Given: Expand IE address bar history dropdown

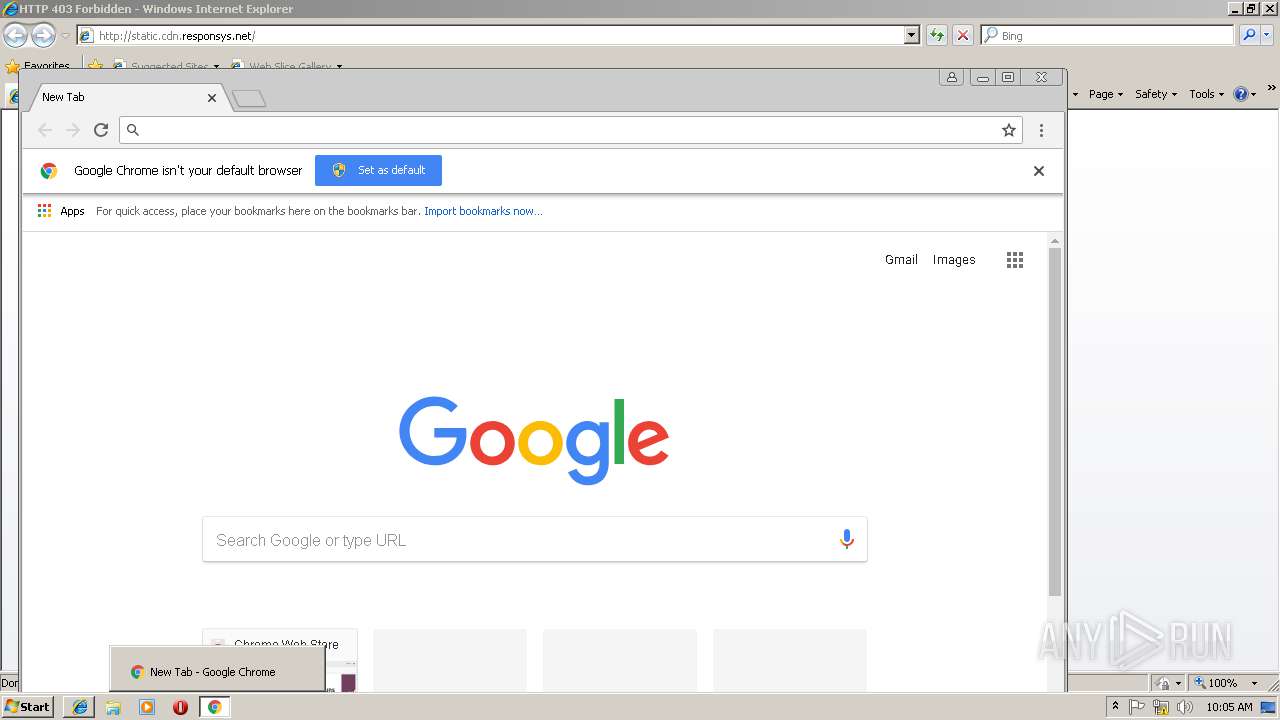Looking at the screenshot, I should 912,35.
